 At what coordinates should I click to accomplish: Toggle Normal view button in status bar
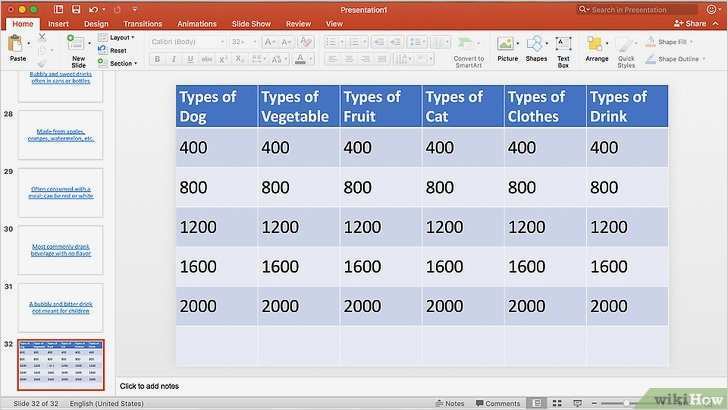coord(537,403)
